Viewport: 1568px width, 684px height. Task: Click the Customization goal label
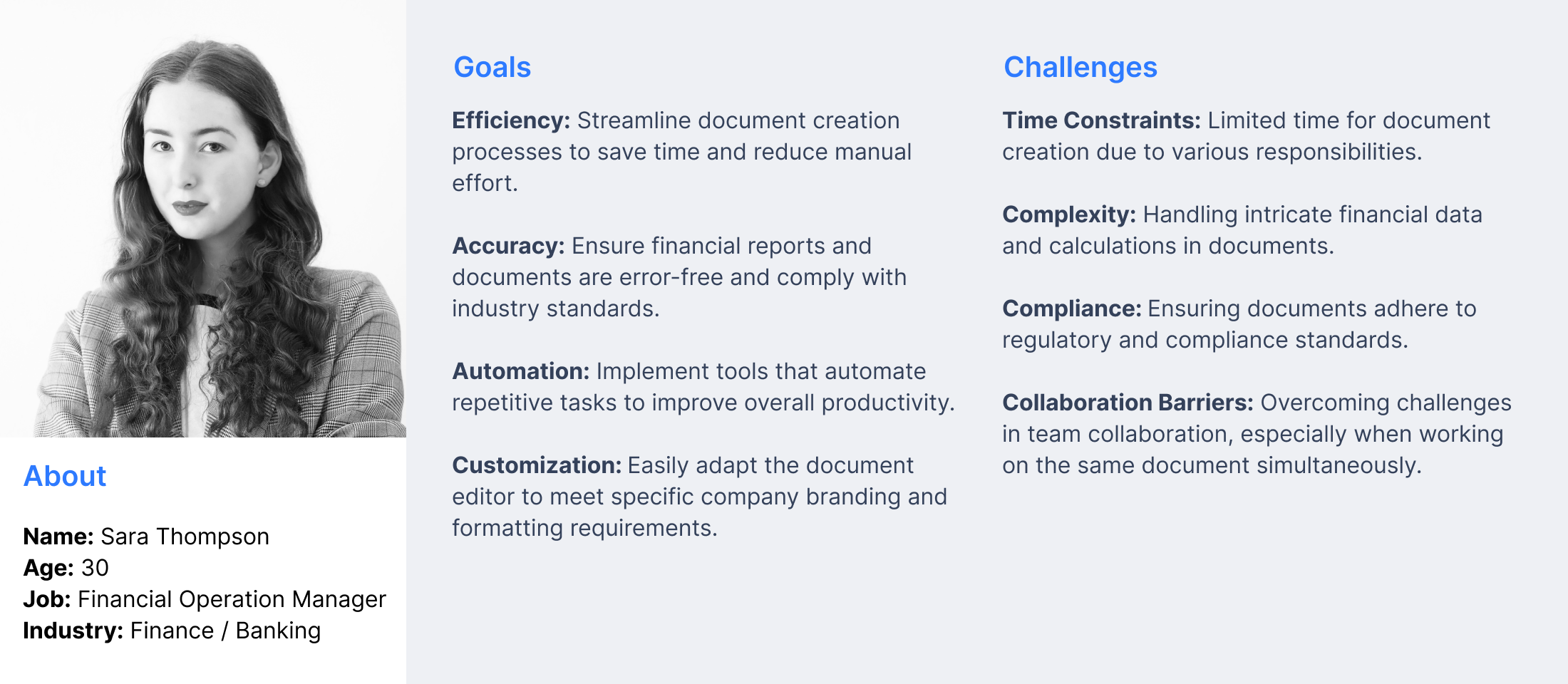pyautogui.click(x=537, y=465)
